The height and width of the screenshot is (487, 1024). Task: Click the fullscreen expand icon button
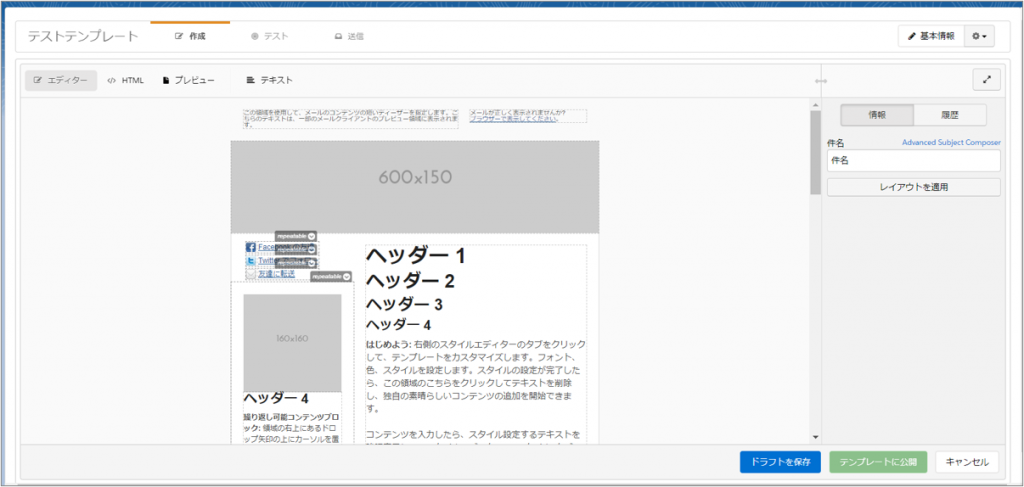click(x=986, y=80)
